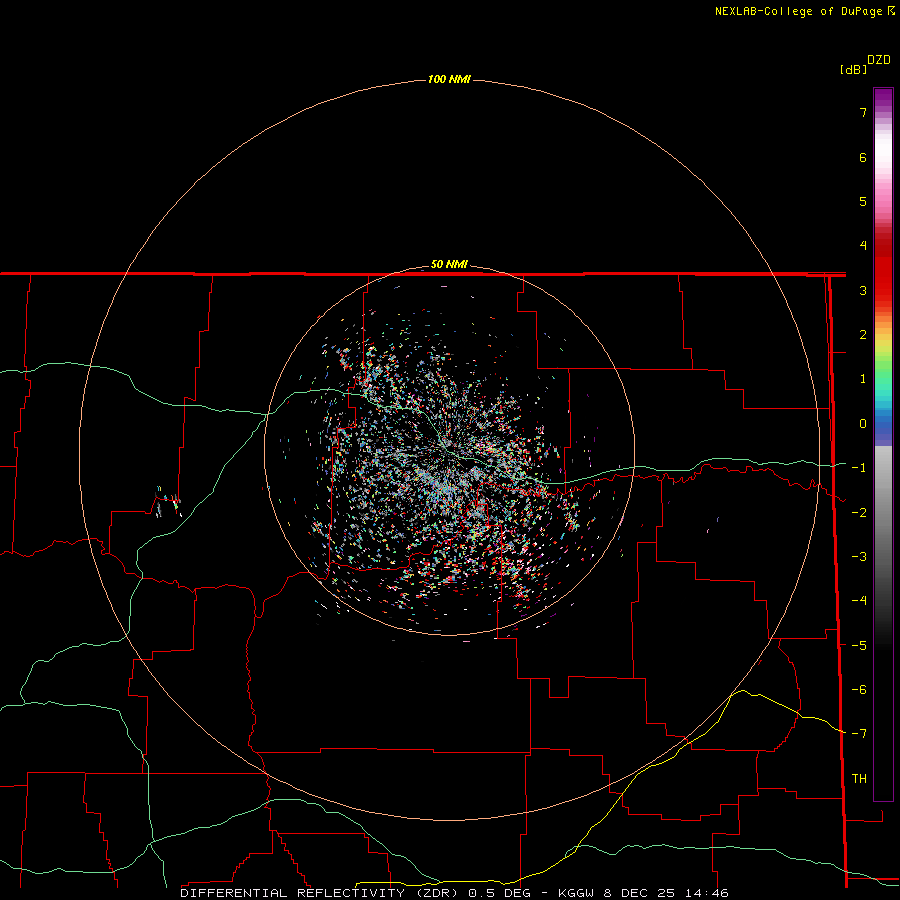Click the NEXLAB-College of DuPage watermark text
The width and height of the screenshot is (900, 900).
pyautogui.click(x=804, y=11)
